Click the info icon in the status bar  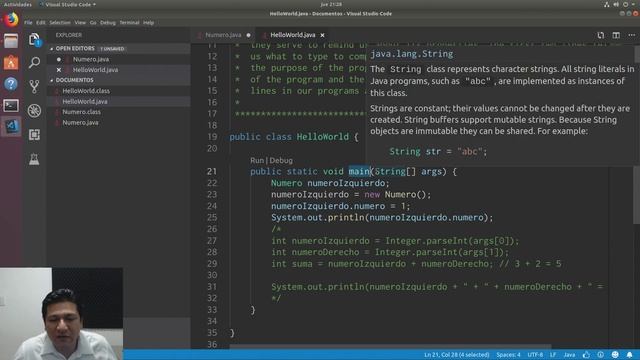tap(601, 355)
